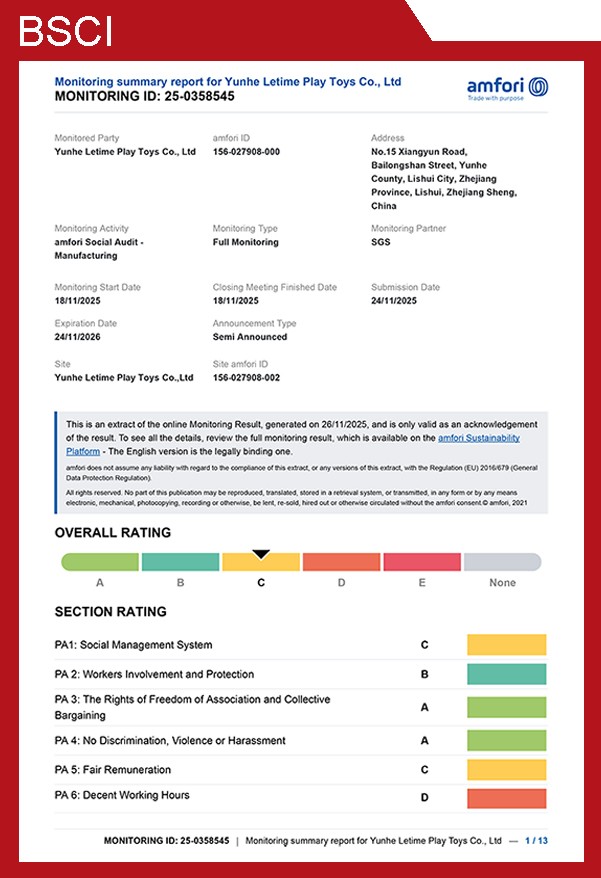Click the black overall rating marker triangle
Image resolution: width=601 pixels, height=878 pixels.
[261, 553]
